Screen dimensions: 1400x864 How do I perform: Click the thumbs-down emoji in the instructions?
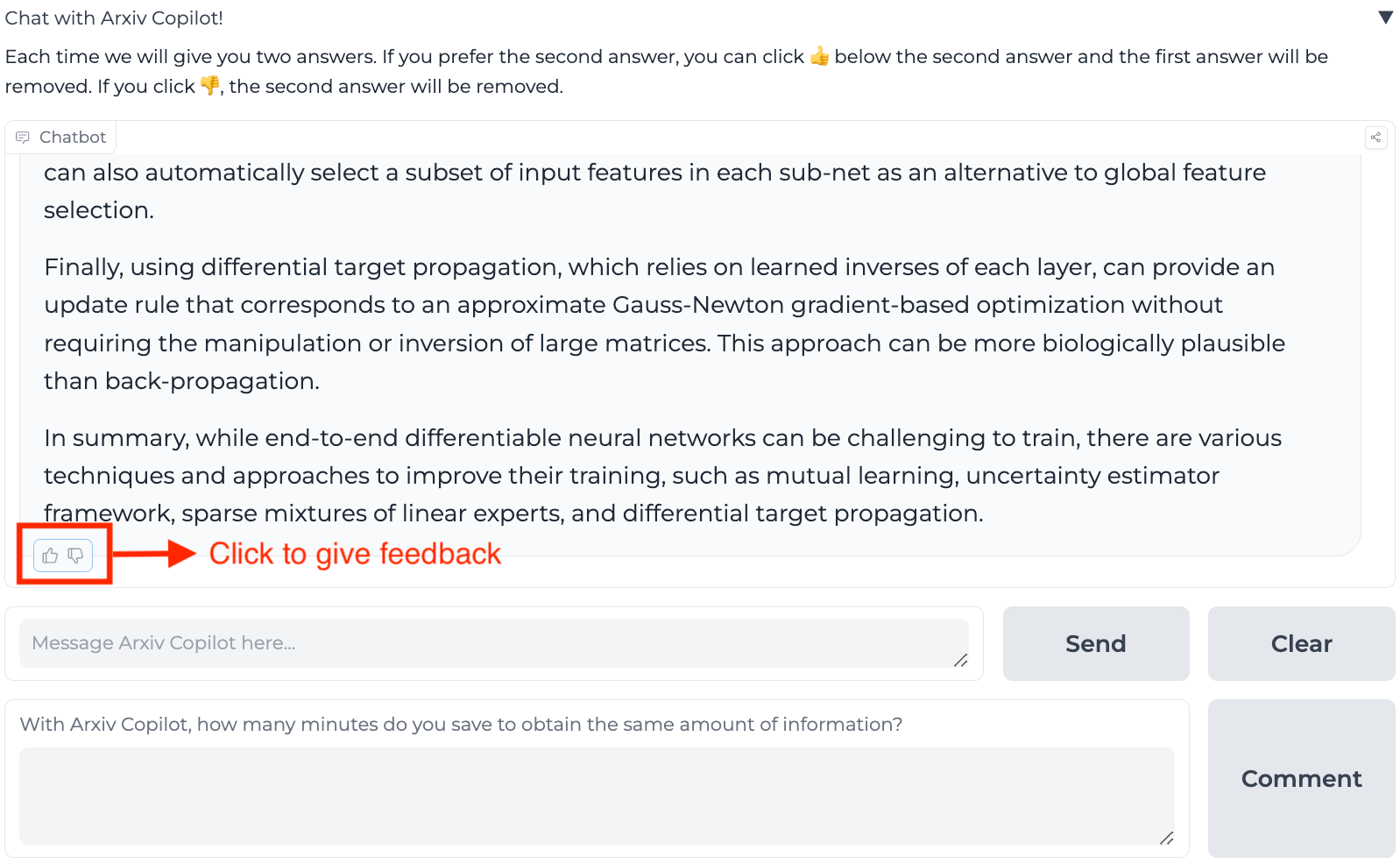coord(210,86)
